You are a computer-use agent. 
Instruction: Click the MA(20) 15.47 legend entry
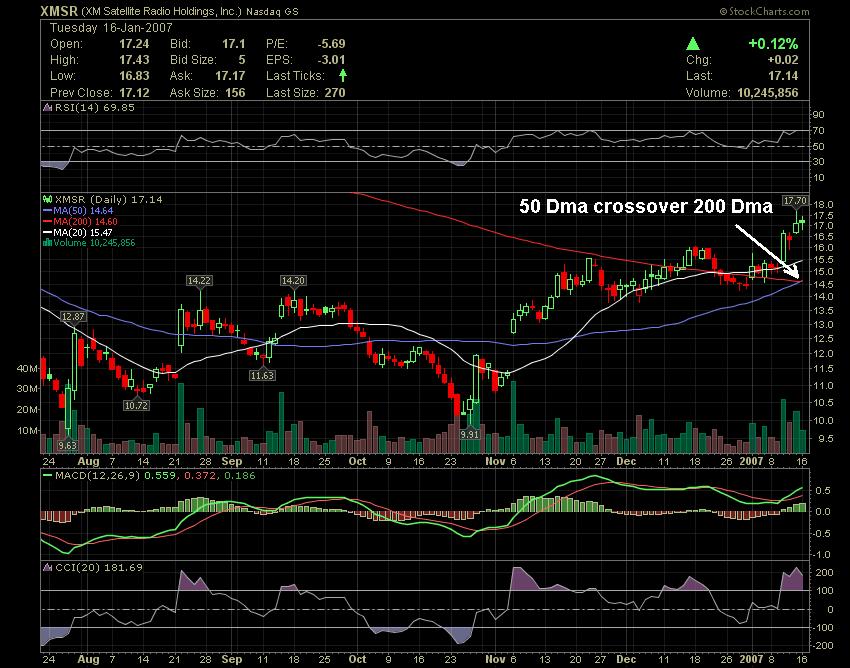[83, 233]
